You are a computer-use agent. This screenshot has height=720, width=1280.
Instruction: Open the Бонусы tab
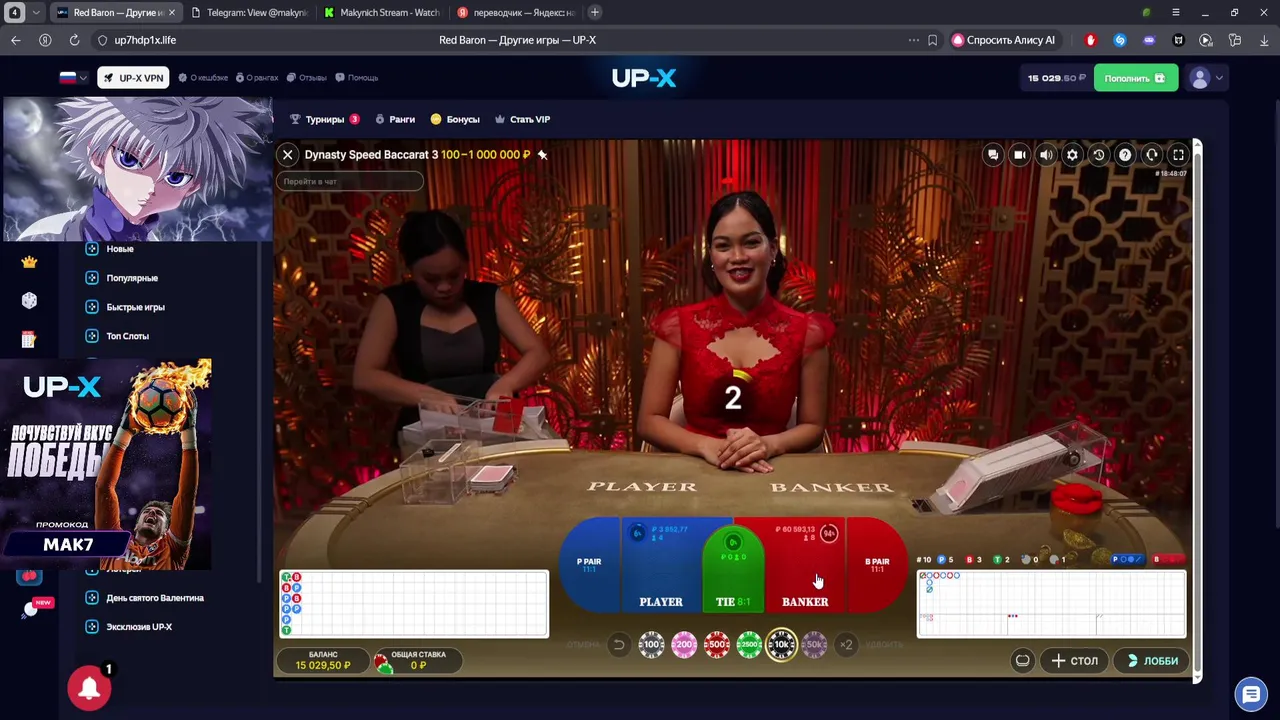(x=455, y=119)
